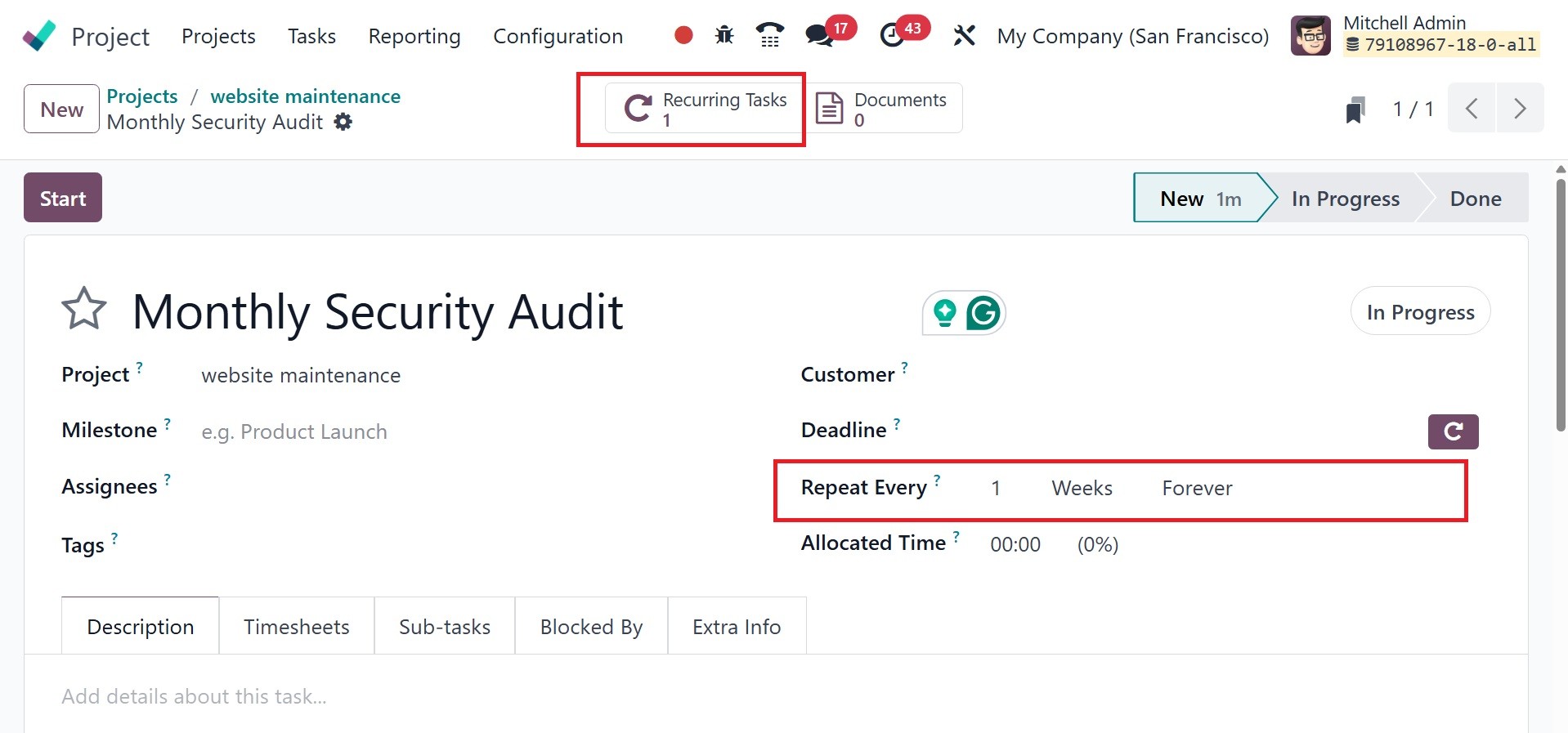Switch to the Sub-tasks tab

point(445,627)
